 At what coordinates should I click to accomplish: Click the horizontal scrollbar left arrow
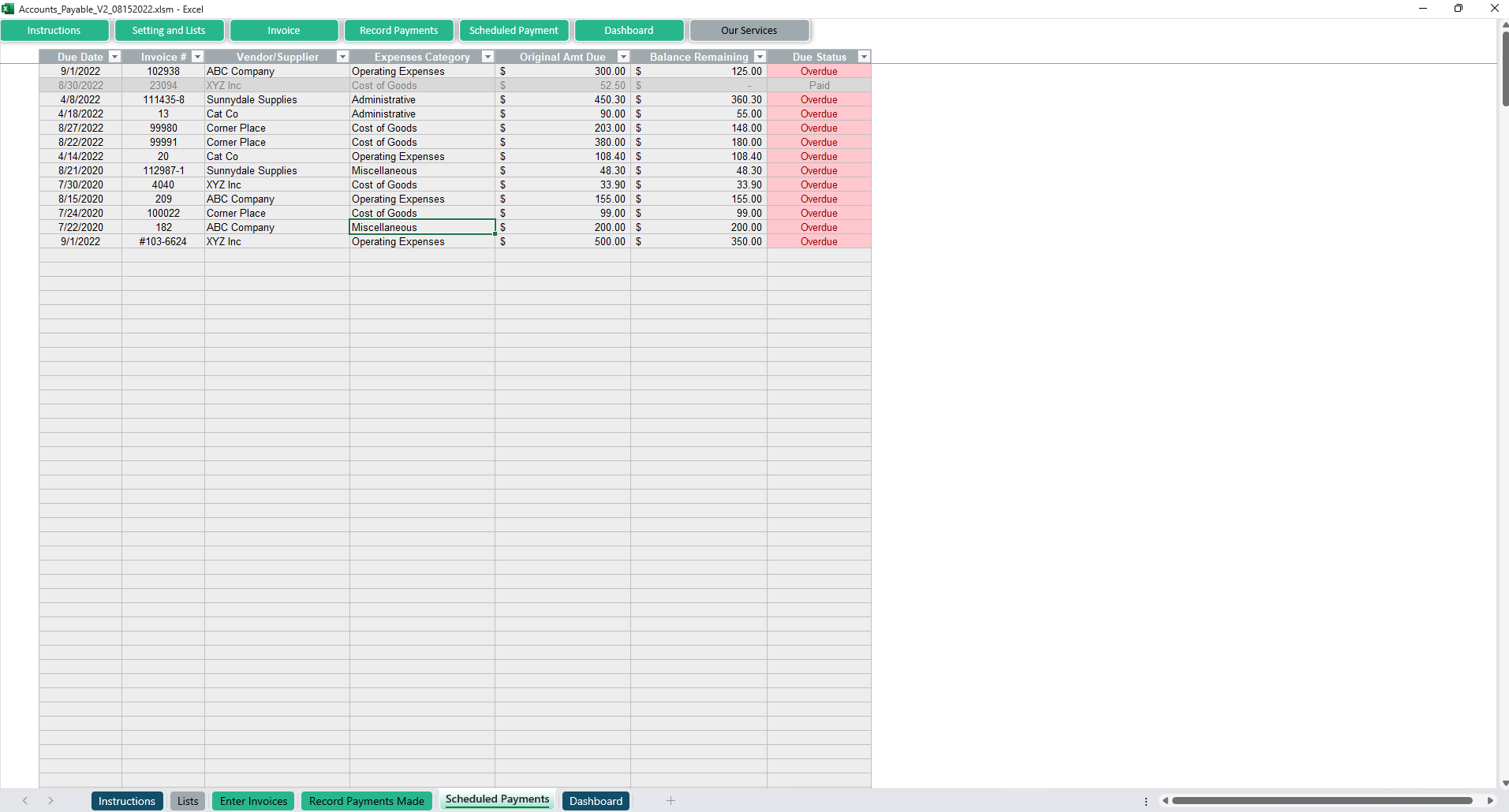pyautogui.click(x=1165, y=801)
